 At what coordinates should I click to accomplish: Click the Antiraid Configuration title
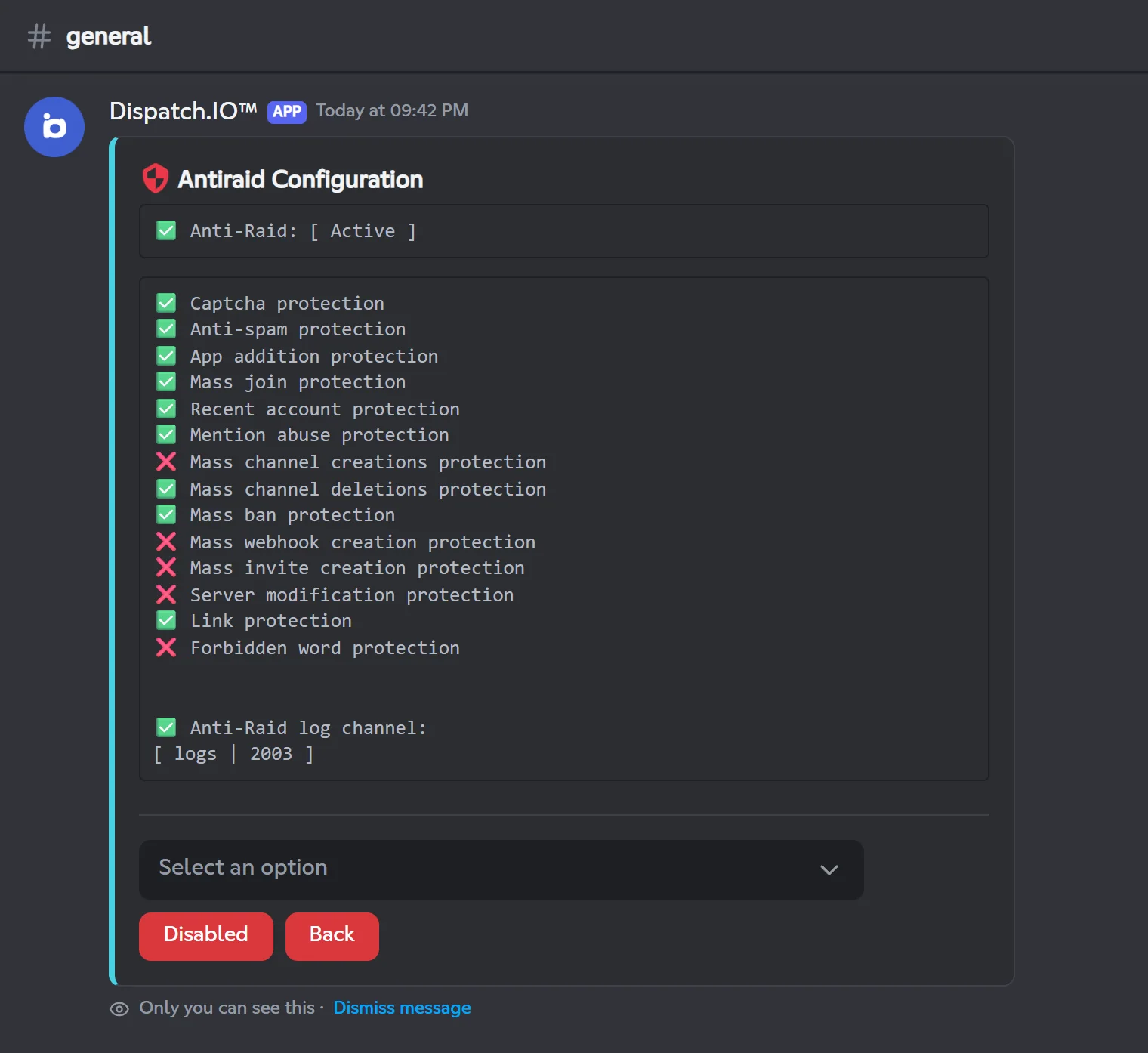(301, 180)
